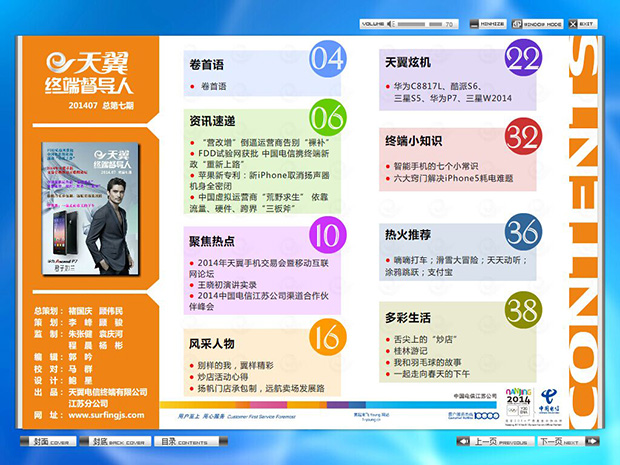Click the page 06 green circle badge
This screenshot has width=620, height=465.
(327, 118)
